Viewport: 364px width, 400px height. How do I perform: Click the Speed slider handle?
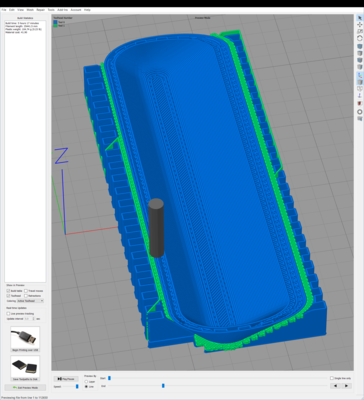(x=77, y=386)
